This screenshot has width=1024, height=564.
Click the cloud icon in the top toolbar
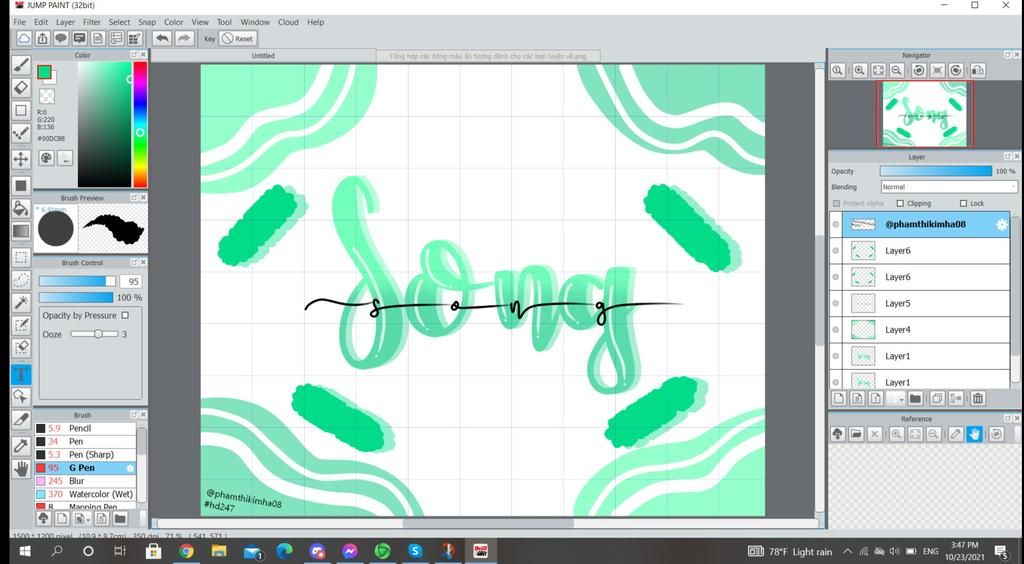point(24,39)
